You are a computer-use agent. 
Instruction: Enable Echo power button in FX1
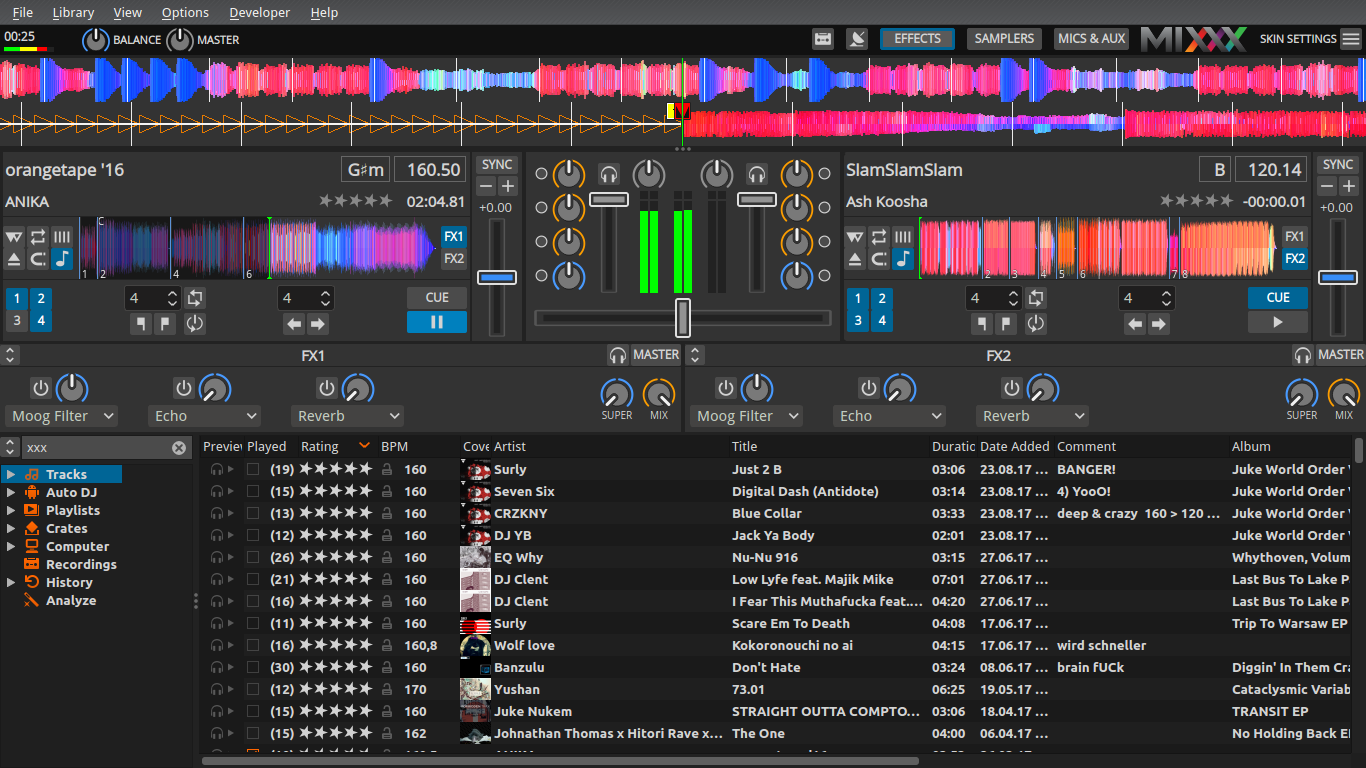point(184,388)
